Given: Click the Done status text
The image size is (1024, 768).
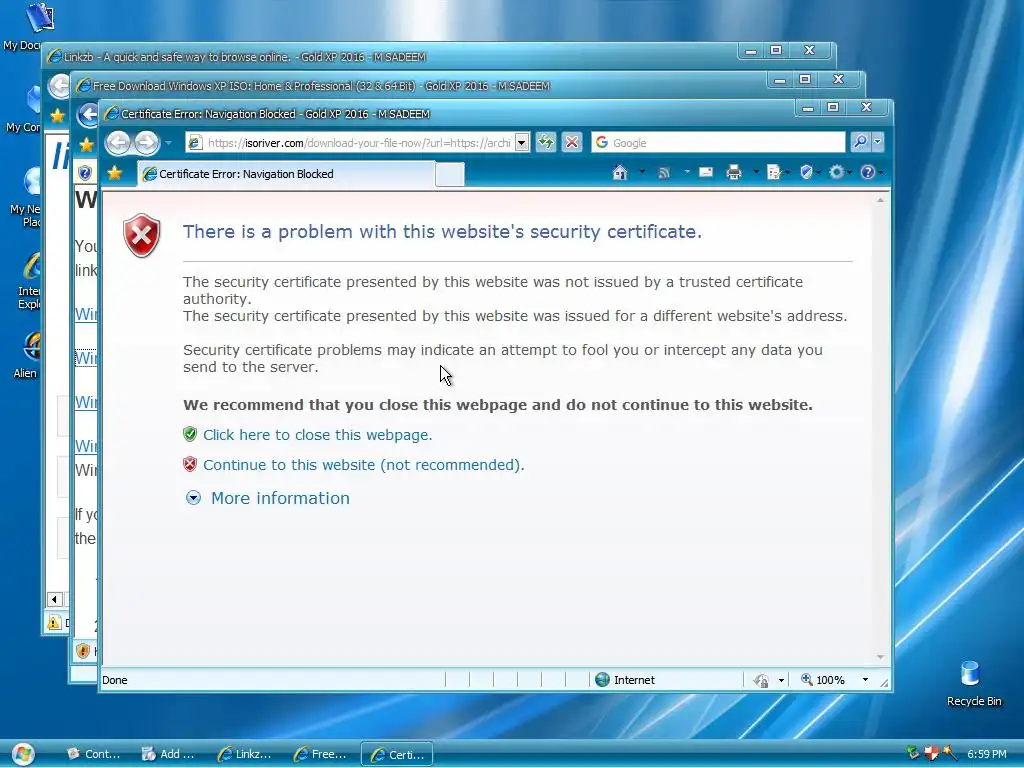Looking at the screenshot, I should coord(115,680).
